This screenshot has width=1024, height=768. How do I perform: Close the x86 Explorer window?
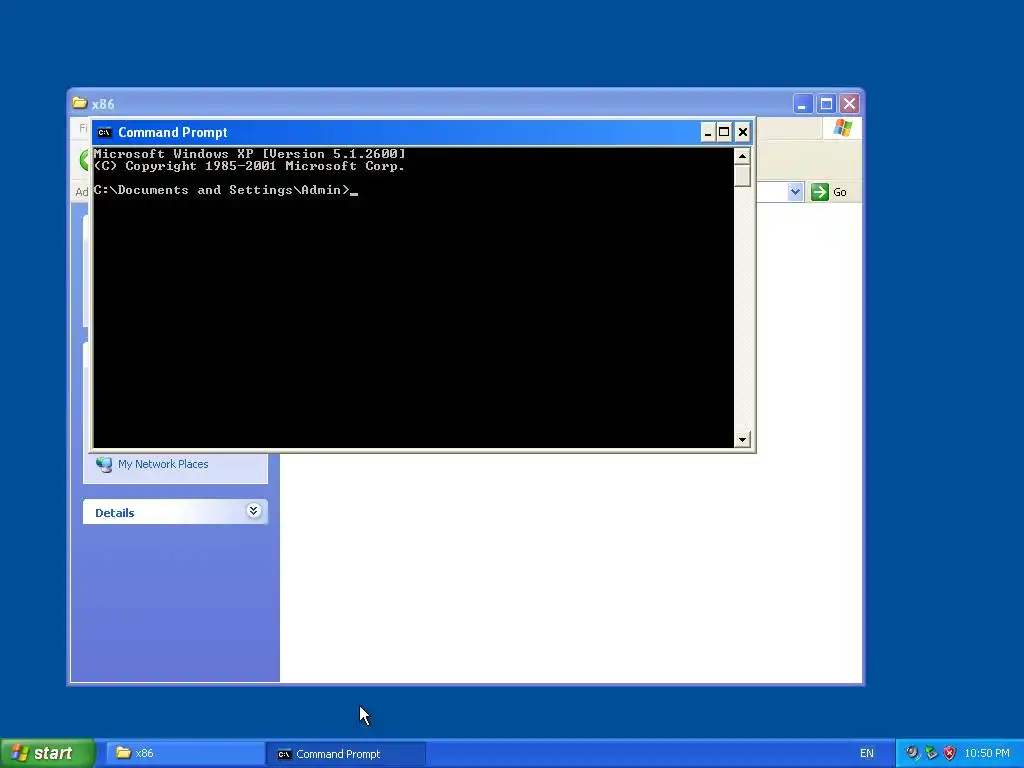(x=849, y=104)
